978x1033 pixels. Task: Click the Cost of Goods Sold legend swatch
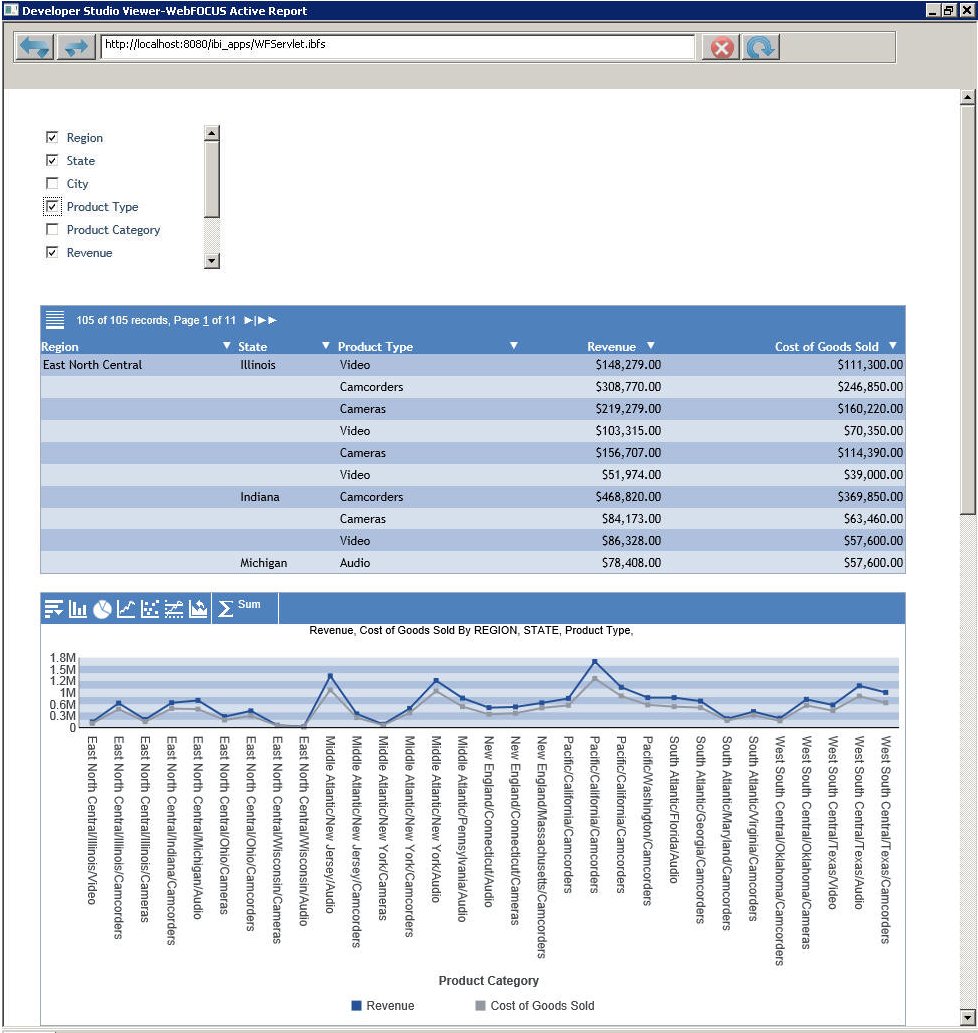click(x=480, y=1006)
